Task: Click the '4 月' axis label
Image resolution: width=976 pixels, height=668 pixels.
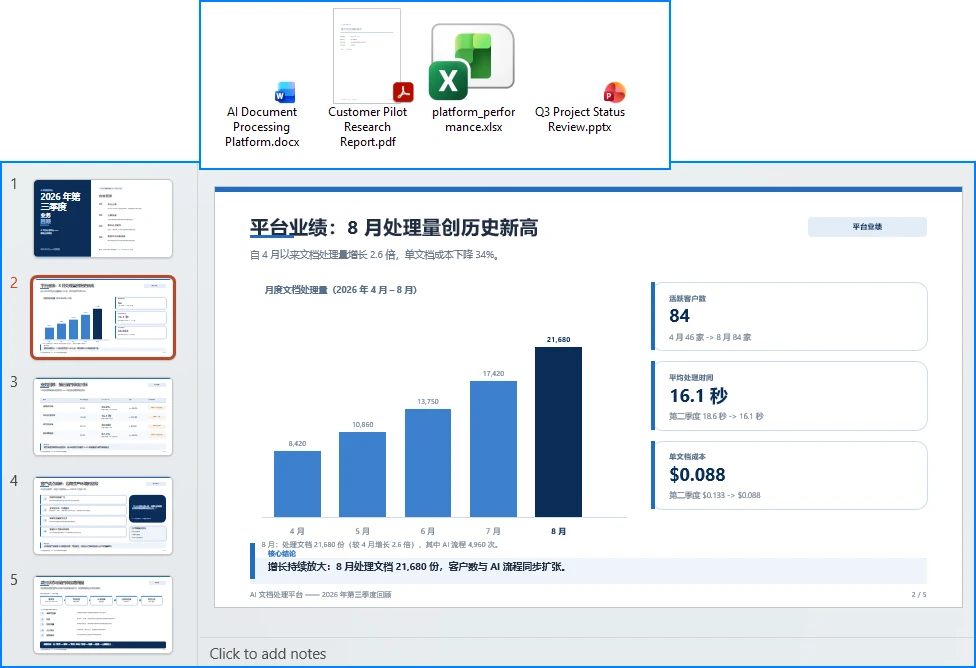Action: (x=298, y=531)
